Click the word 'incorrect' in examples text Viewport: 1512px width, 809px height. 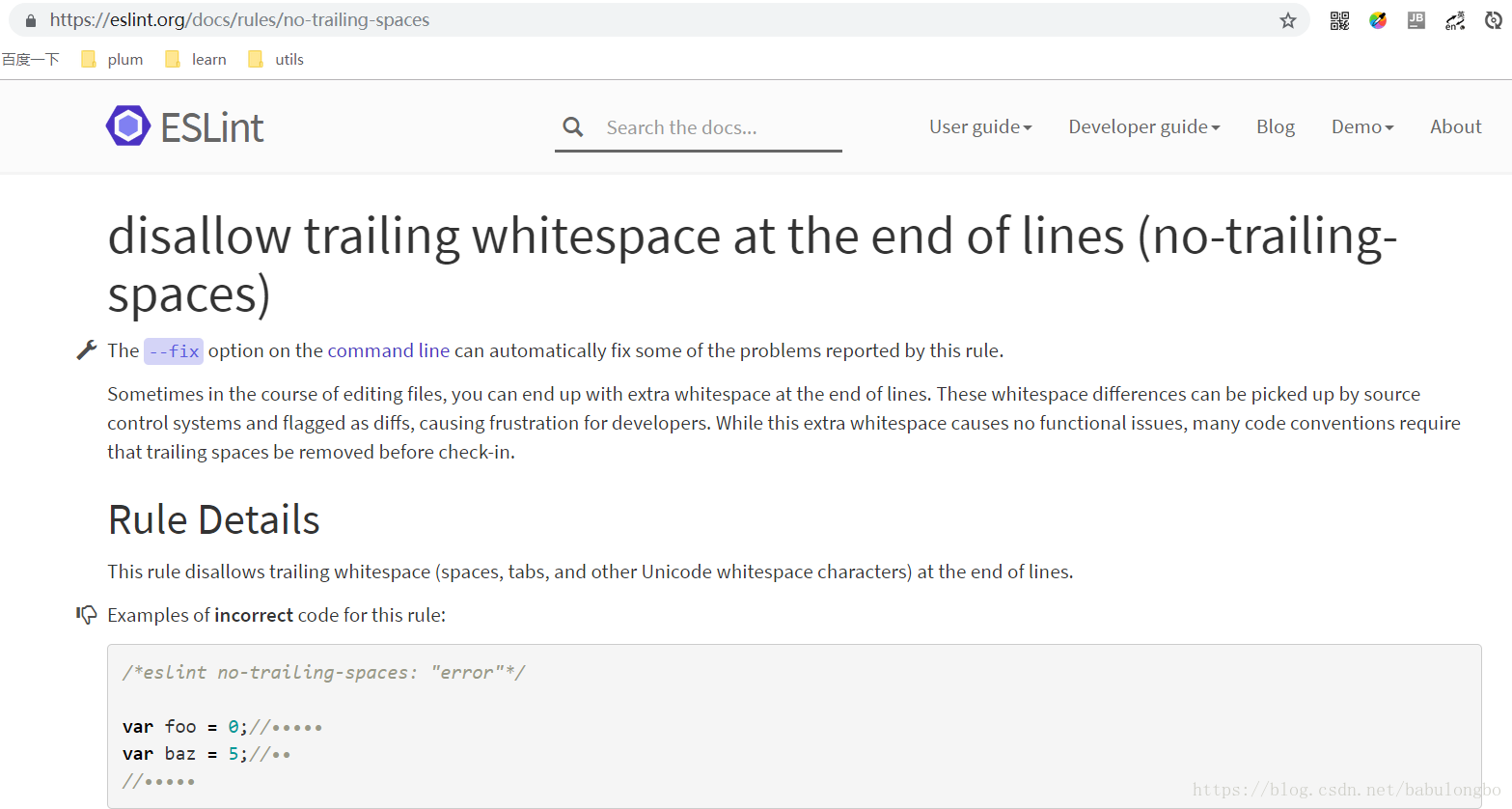(254, 615)
